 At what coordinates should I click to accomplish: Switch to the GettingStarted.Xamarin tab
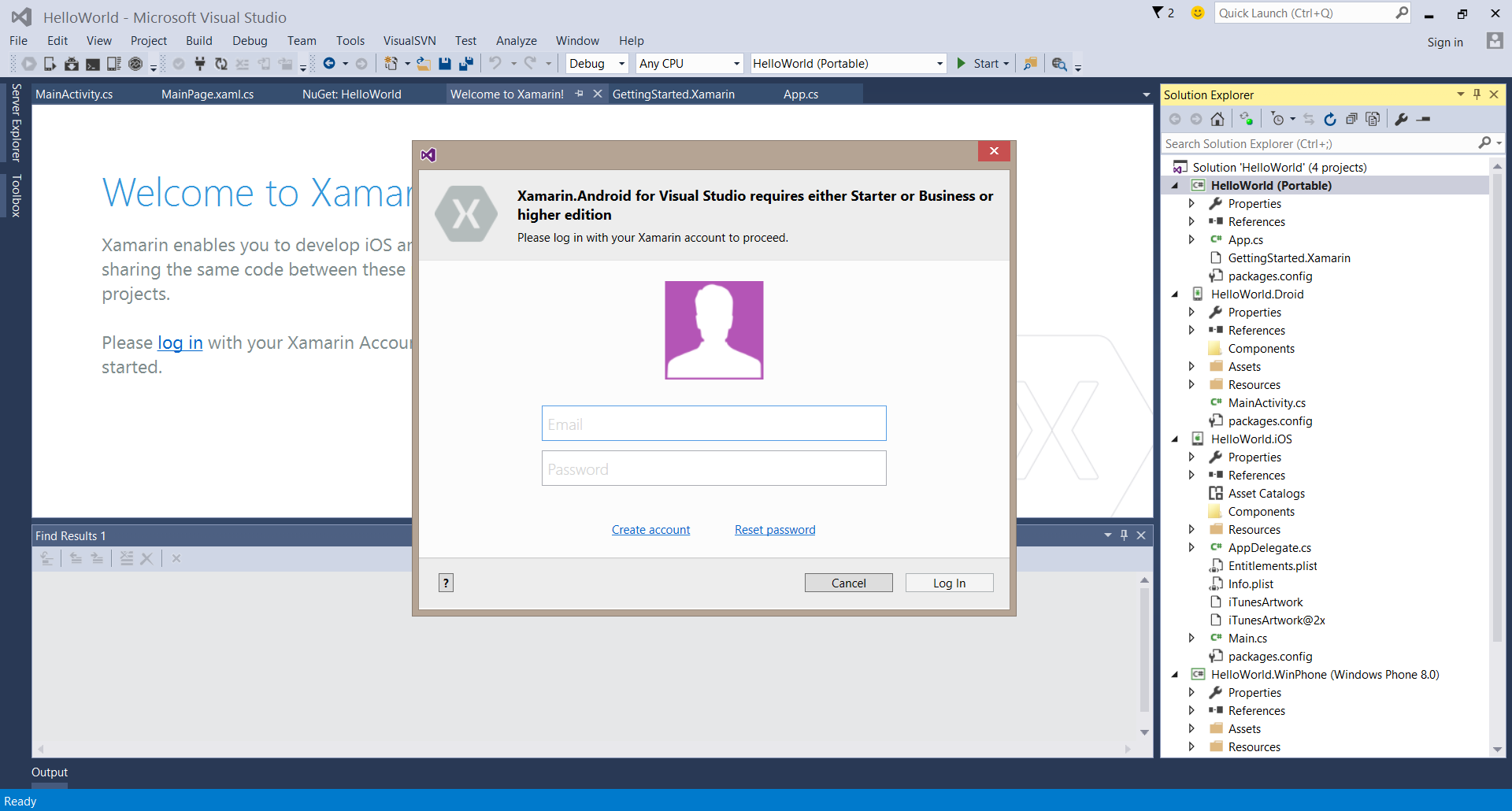(x=673, y=94)
